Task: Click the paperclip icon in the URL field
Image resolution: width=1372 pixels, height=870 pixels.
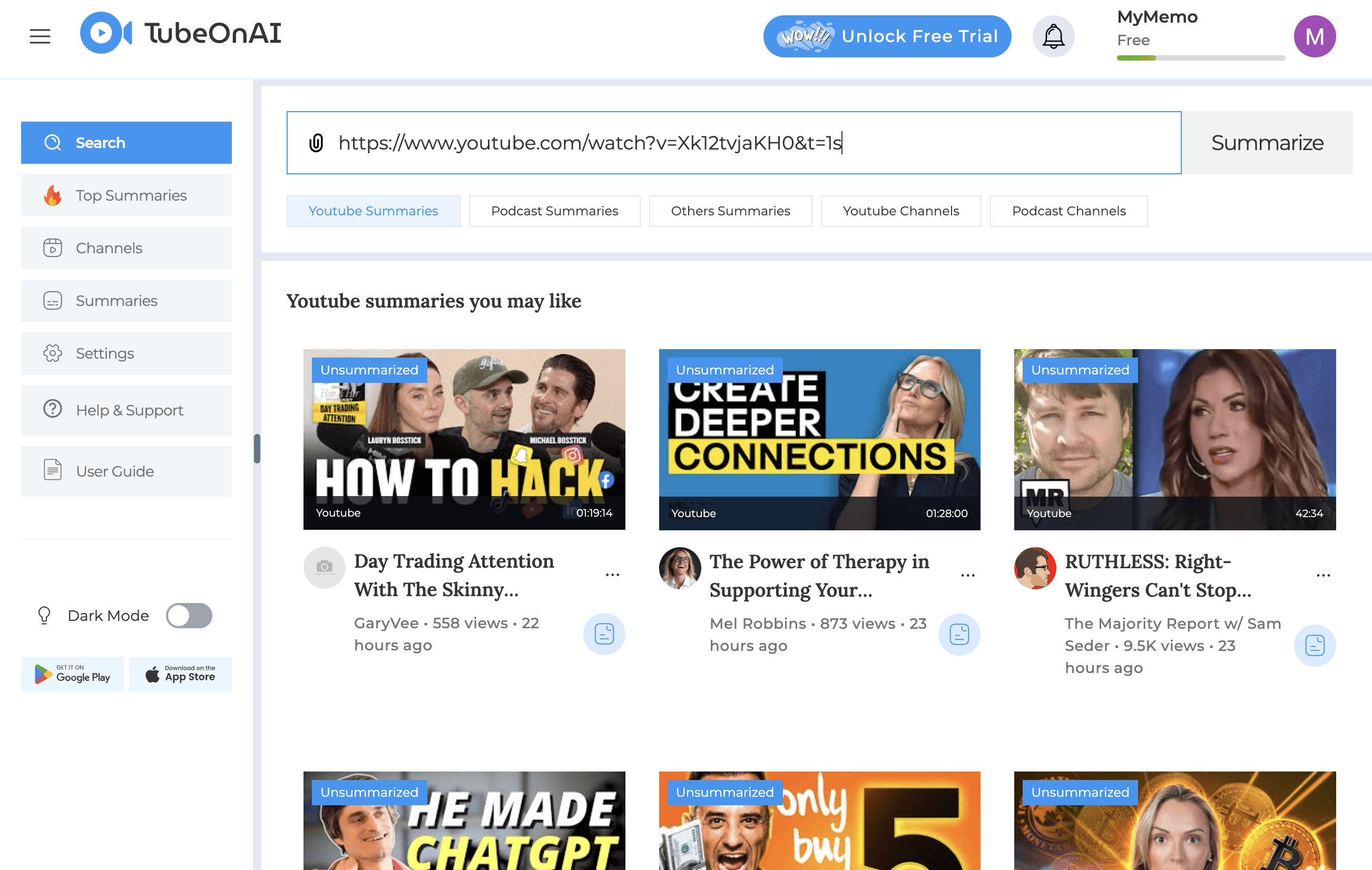Action: [x=317, y=143]
